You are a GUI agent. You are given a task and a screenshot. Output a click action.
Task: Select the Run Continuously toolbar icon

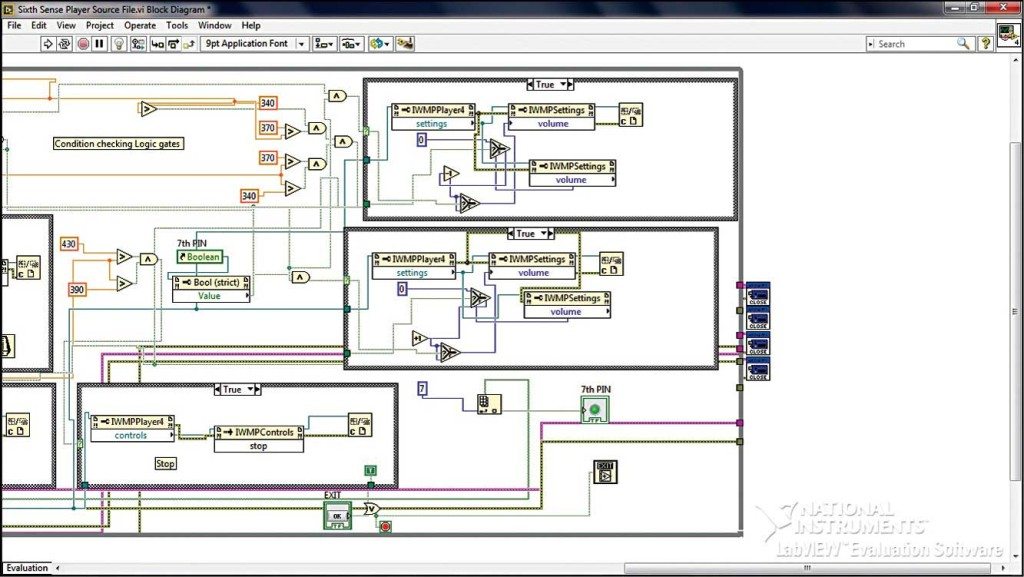tap(65, 43)
